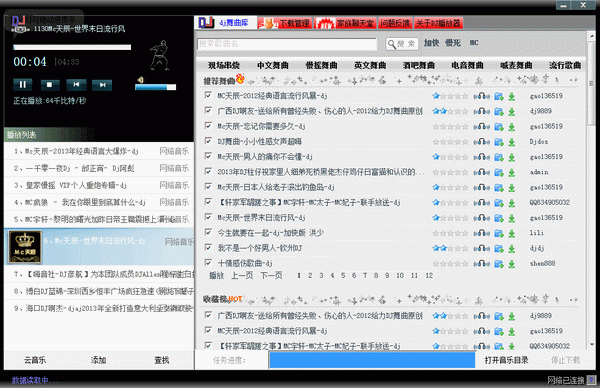Add 我不是一个好男人-钦州DJ to playlist icon

tap(499, 249)
